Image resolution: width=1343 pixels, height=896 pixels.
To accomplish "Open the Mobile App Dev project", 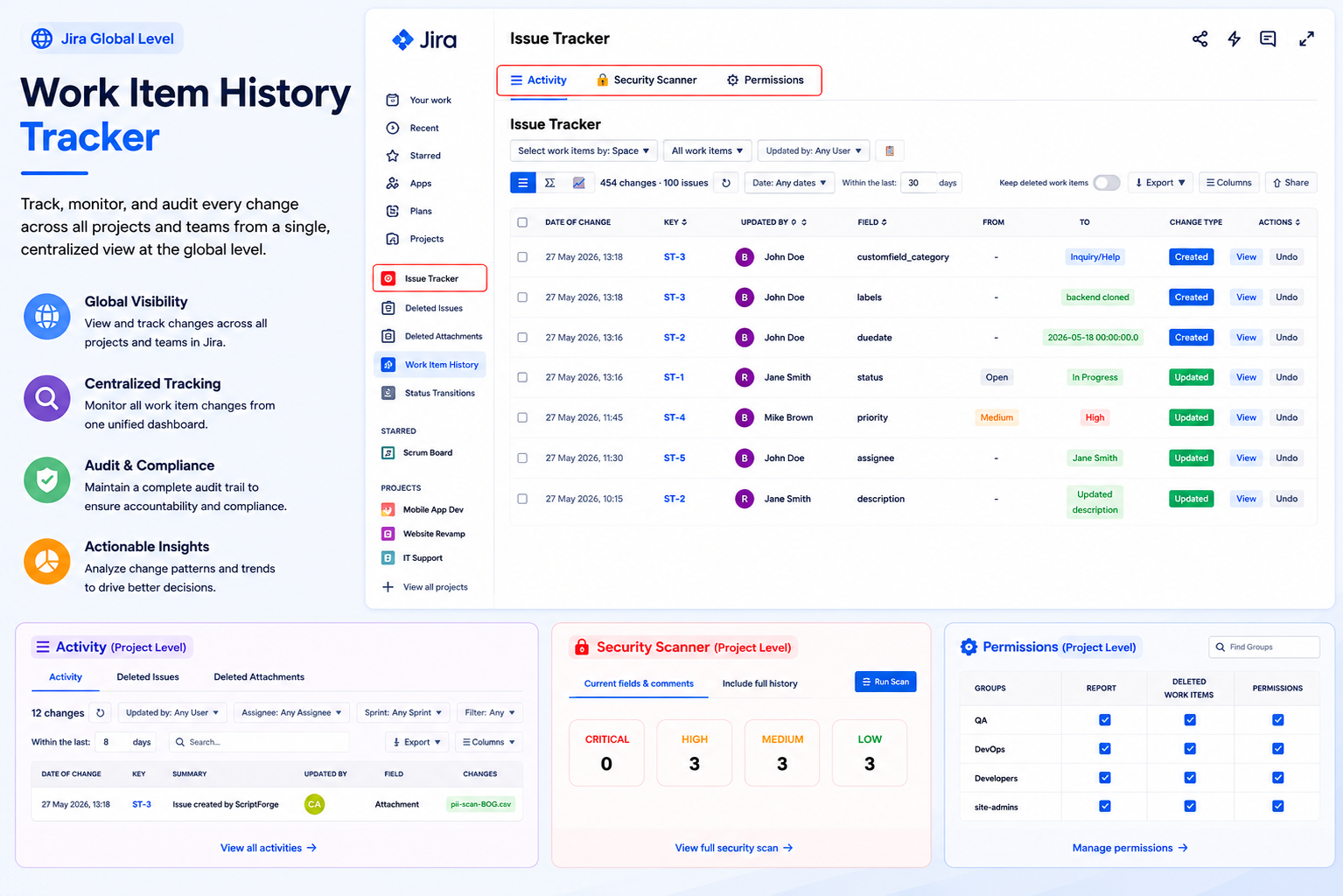I will [x=432, y=509].
